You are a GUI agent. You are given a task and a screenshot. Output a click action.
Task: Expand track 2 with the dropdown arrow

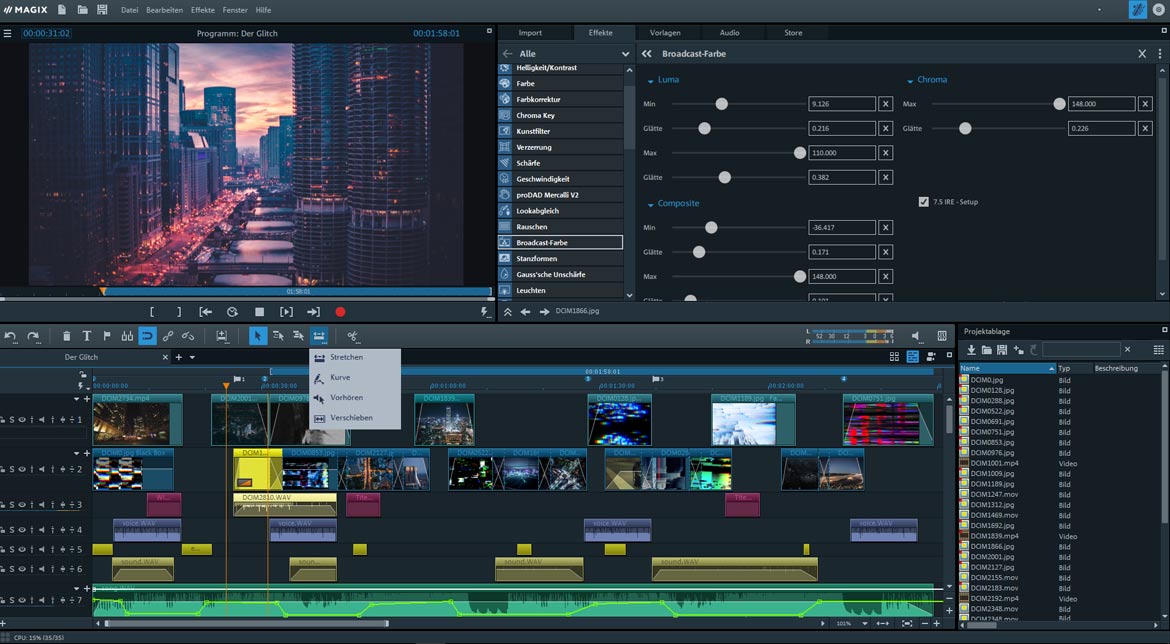click(76, 453)
